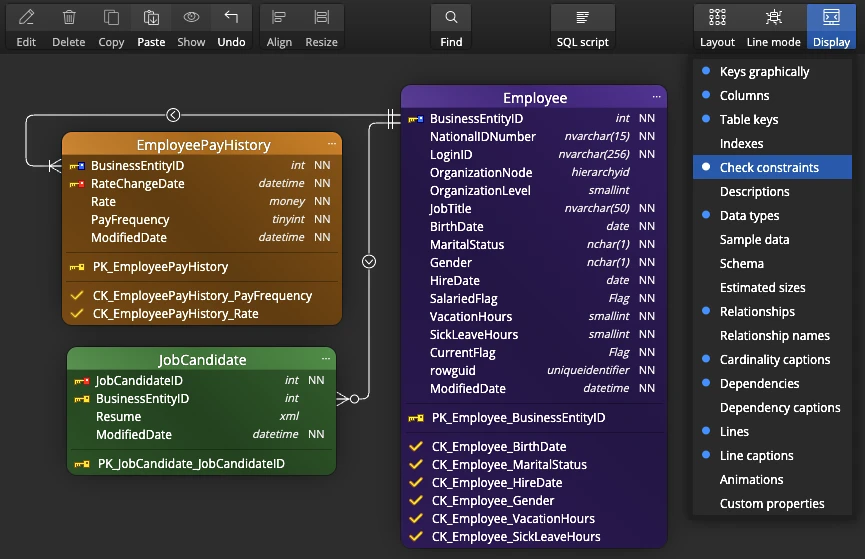
Task: Select the EmployeePayHistory table title
Action: (204, 145)
